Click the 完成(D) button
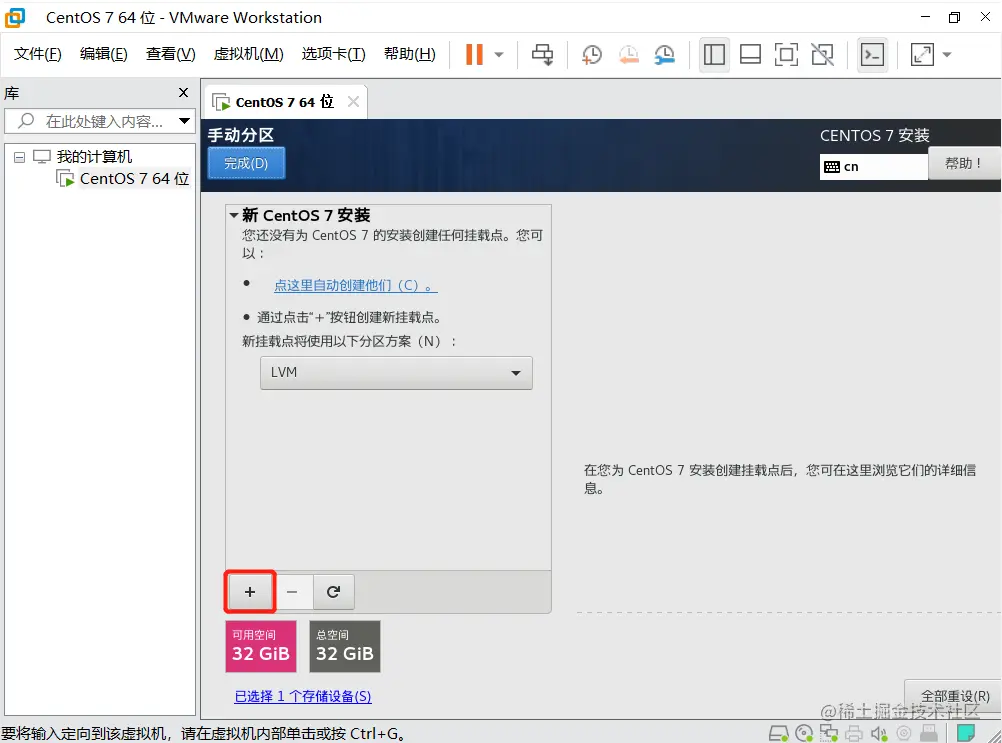The width and height of the screenshot is (1002, 743). [x=246, y=164]
